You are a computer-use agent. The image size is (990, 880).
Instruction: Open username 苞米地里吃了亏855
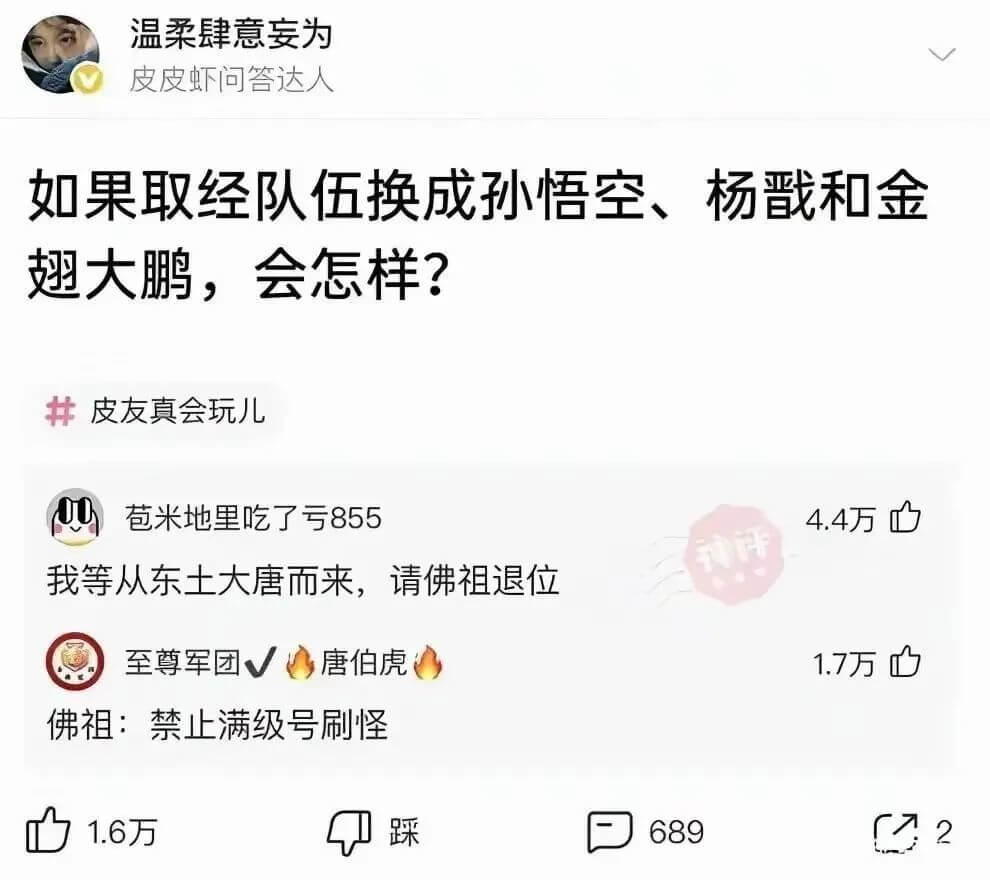pos(253,518)
